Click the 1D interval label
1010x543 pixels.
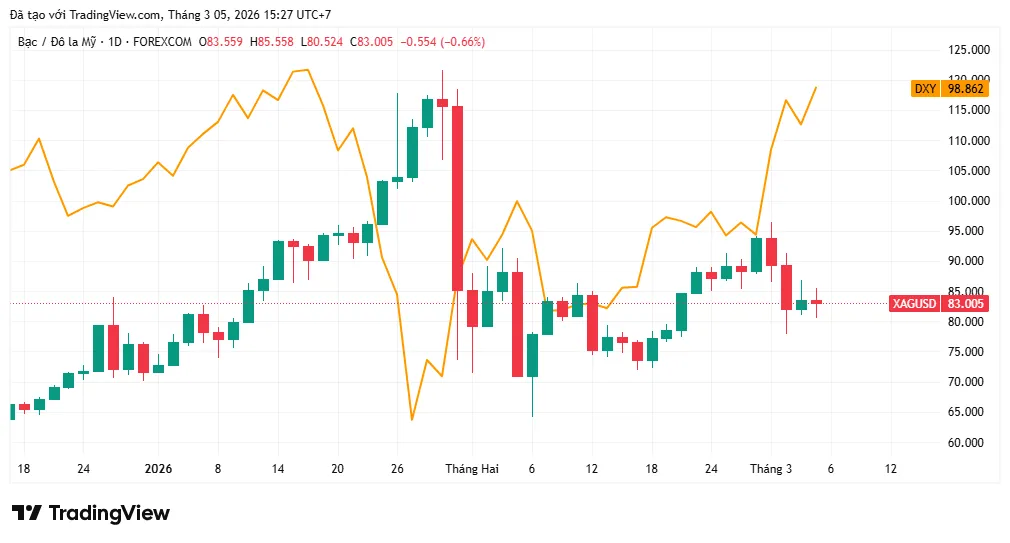pyautogui.click(x=115, y=42)
